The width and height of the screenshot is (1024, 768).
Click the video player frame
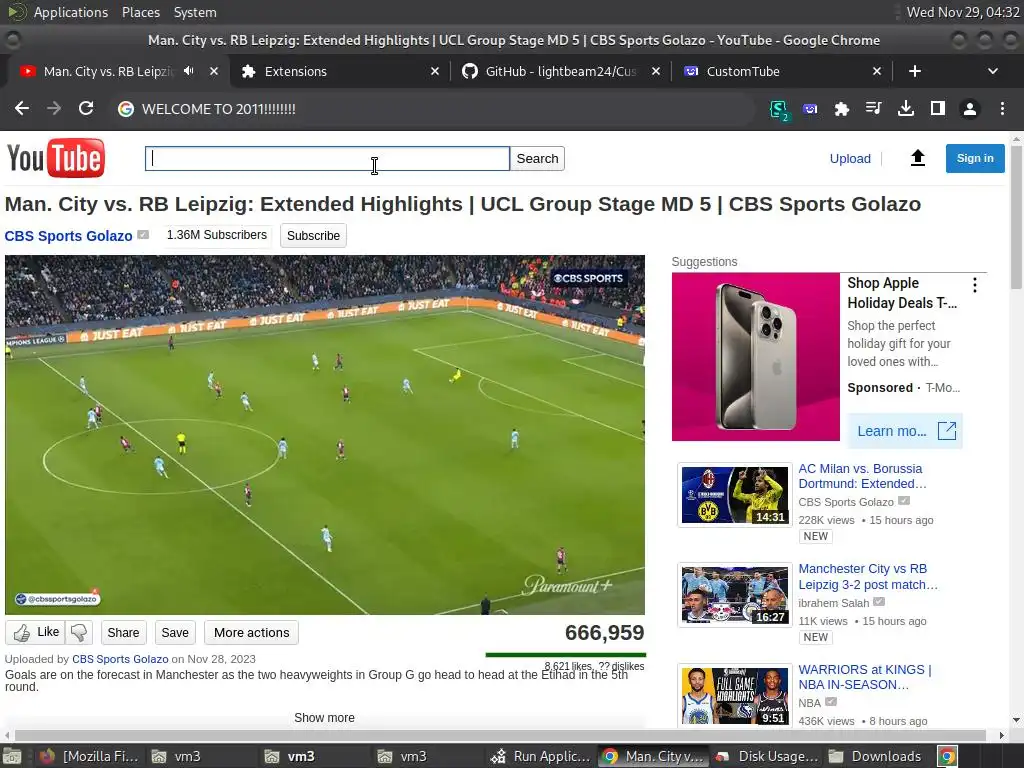pyautogui.click(x=325, y=434)
